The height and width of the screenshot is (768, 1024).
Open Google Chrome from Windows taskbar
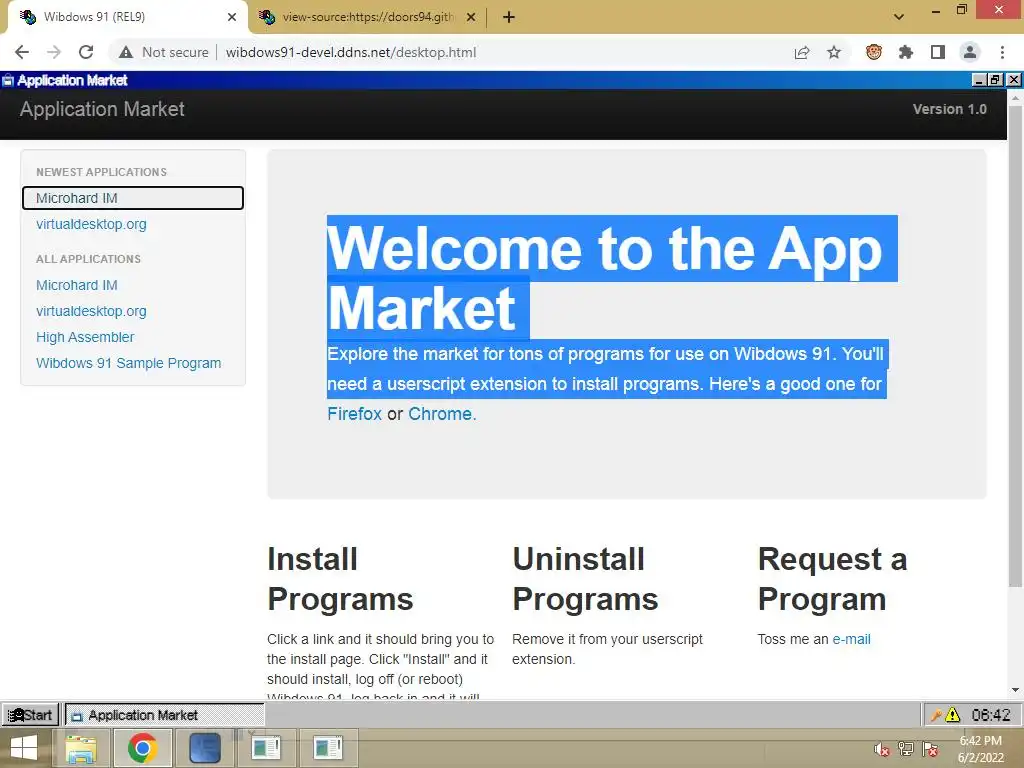(142, 748)
